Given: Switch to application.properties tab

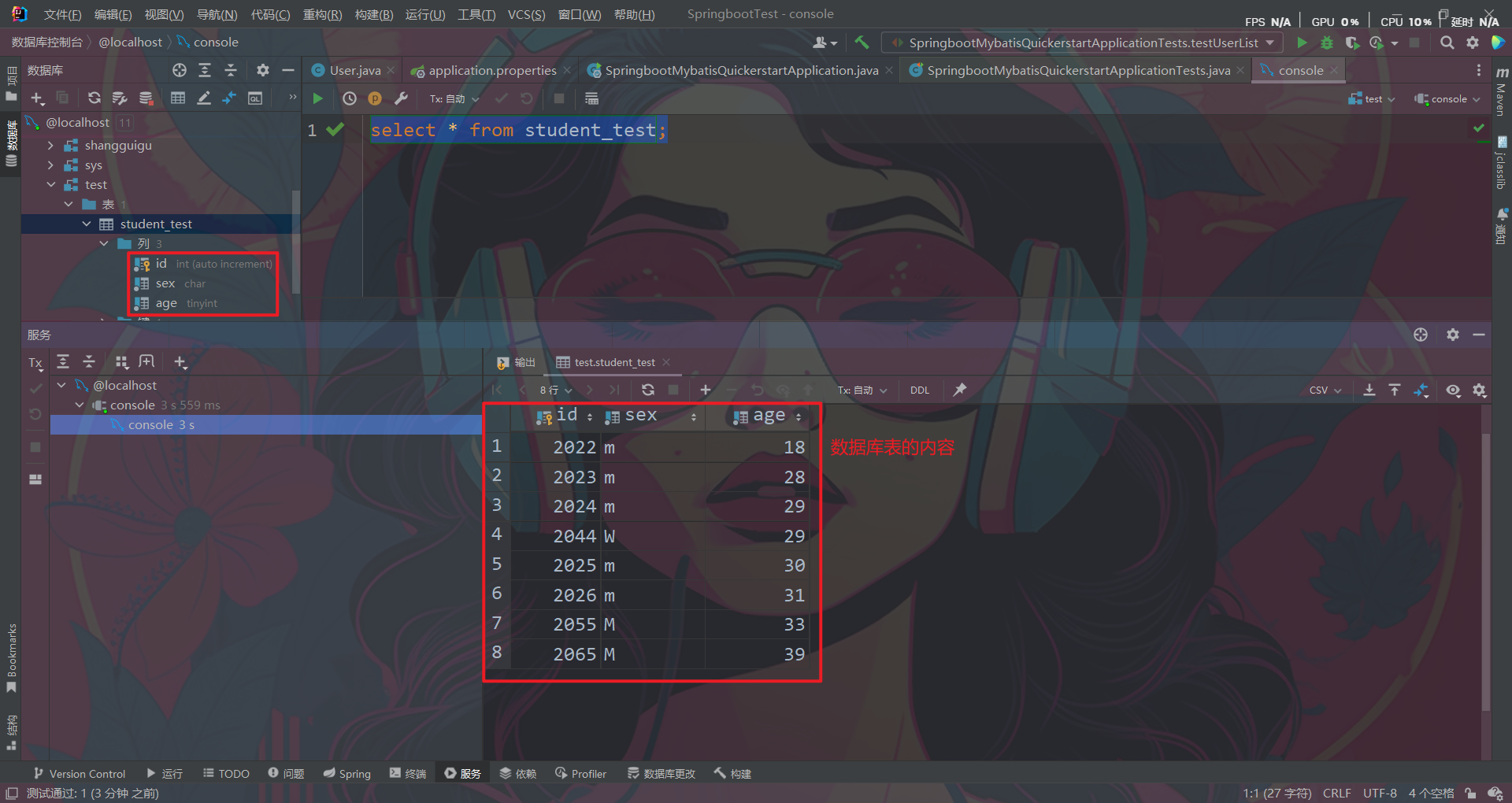Looking at the screenshot, I should pyautogui.click(x=492, y=70).
